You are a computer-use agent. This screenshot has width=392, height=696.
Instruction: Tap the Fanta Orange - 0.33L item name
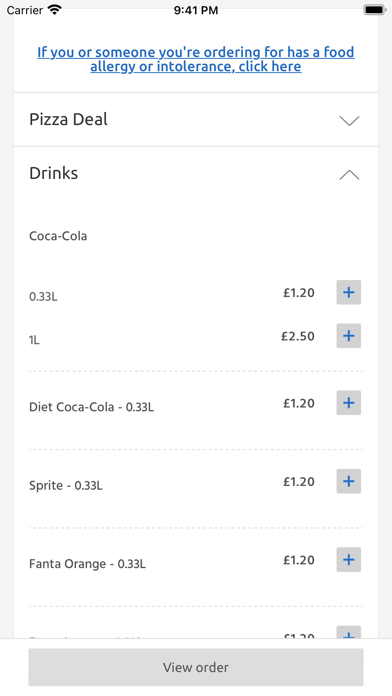[87, 564]
